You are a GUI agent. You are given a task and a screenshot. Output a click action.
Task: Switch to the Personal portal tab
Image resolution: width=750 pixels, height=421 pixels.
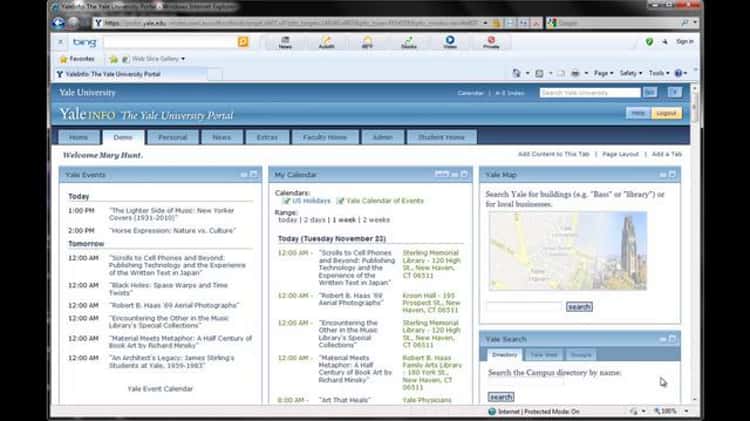coord(173,137)
